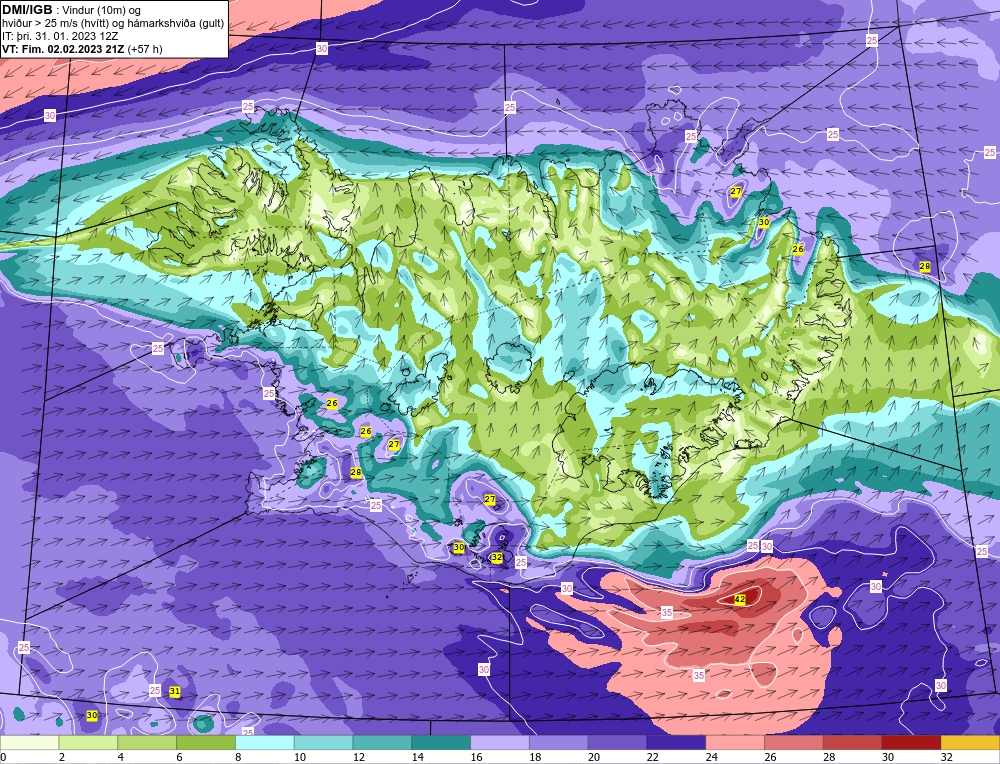The image size is (1000, 764).
Task: Select the yellow 32 gust label
Action: tap(497, 557)
